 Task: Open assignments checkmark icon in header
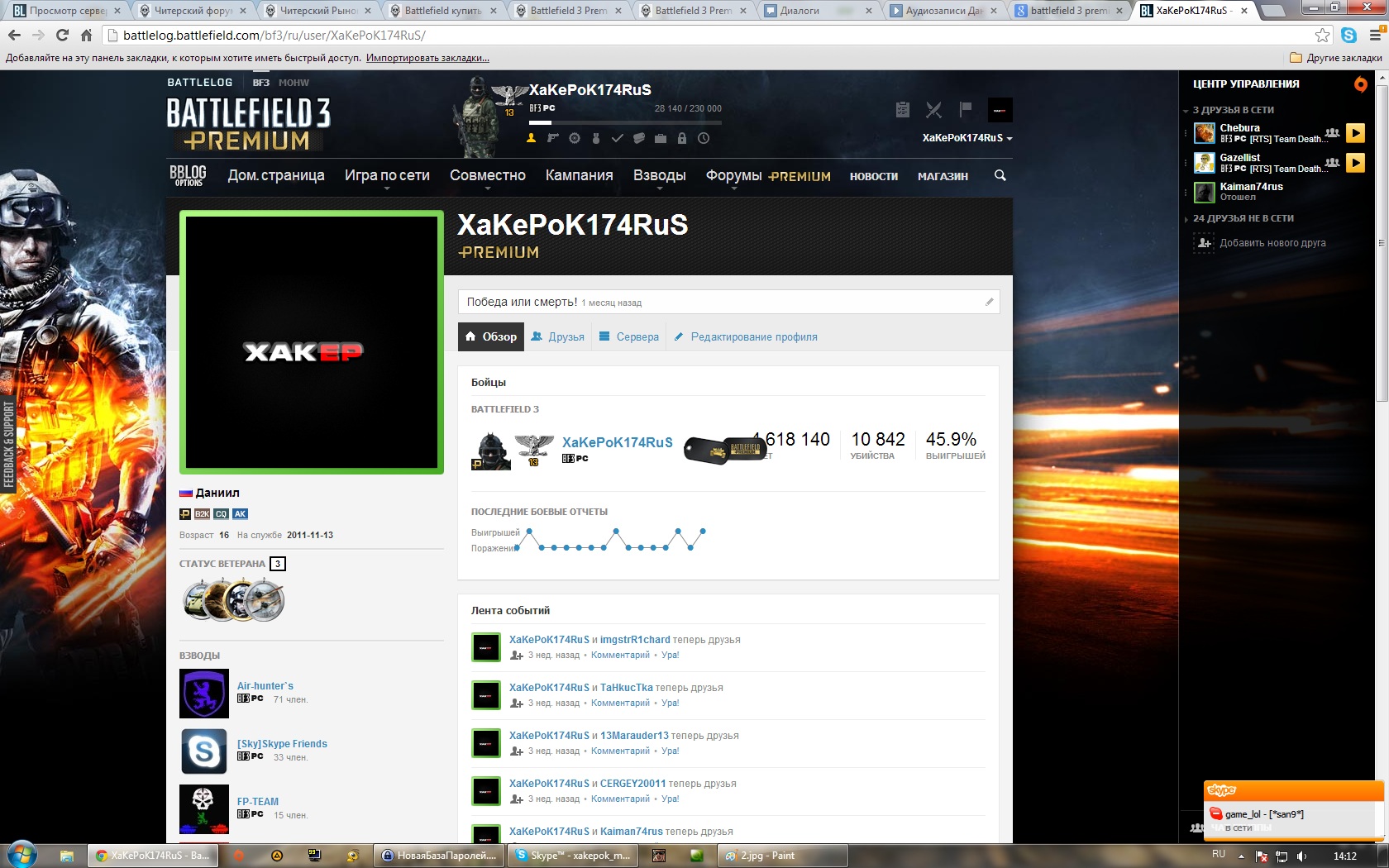[x=618, y=138]
